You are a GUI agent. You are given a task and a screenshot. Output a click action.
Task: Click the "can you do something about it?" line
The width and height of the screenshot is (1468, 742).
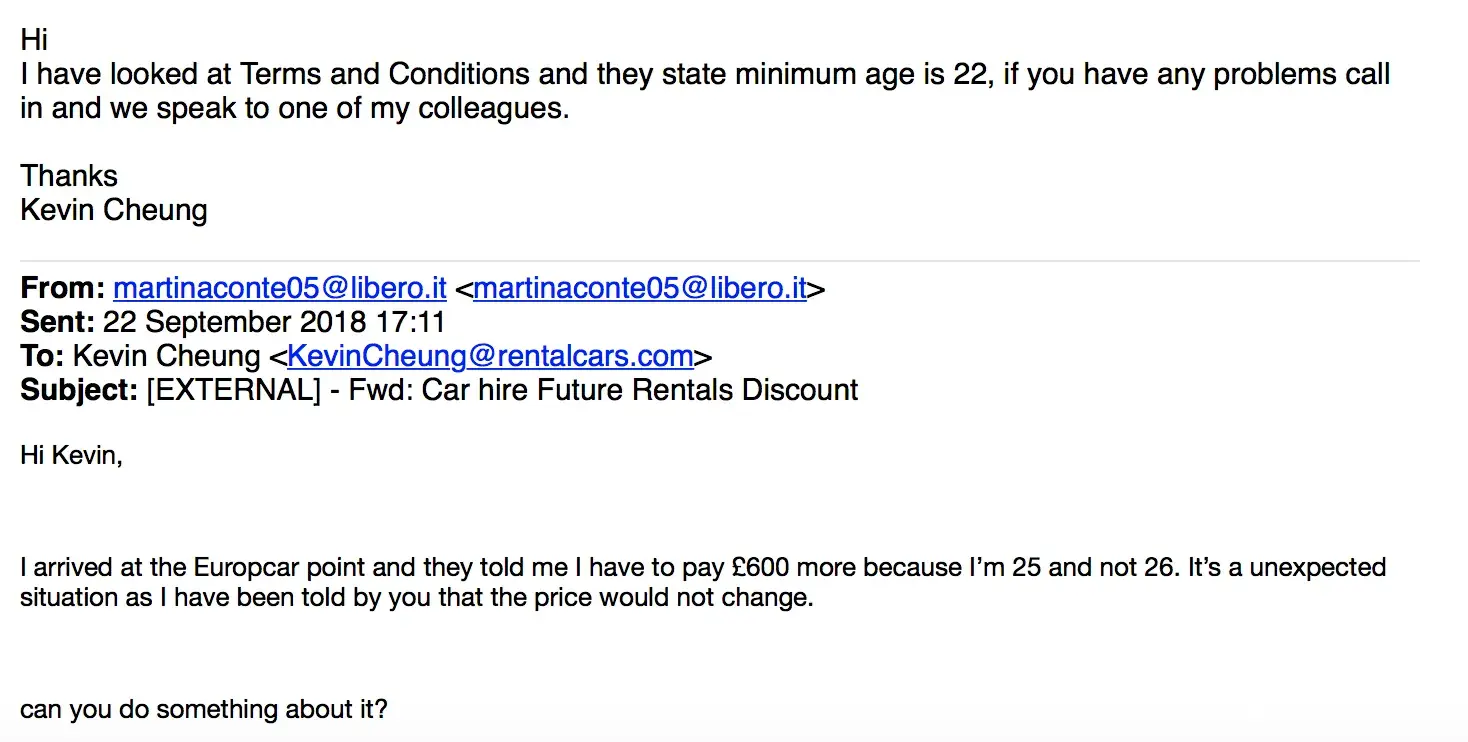click(x=203, y=710)
